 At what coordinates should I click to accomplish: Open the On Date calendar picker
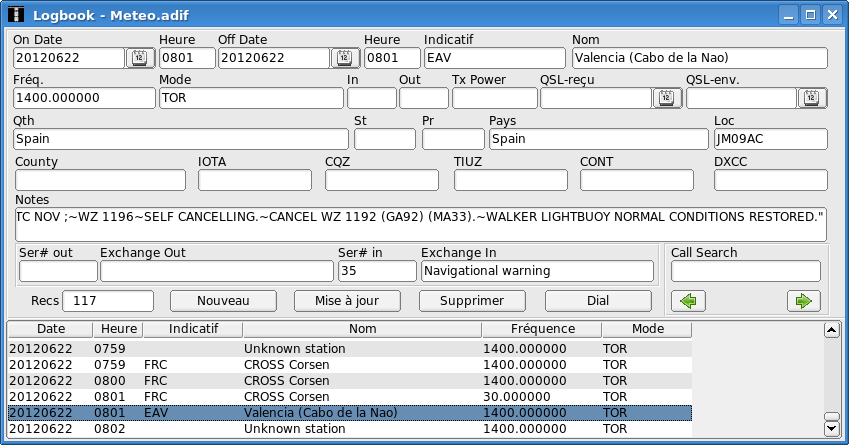click(140, 57)
